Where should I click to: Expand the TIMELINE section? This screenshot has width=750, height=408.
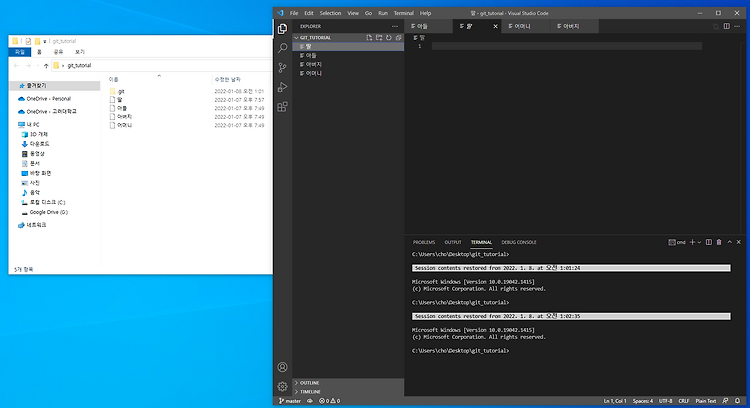(x=348, y=392)
